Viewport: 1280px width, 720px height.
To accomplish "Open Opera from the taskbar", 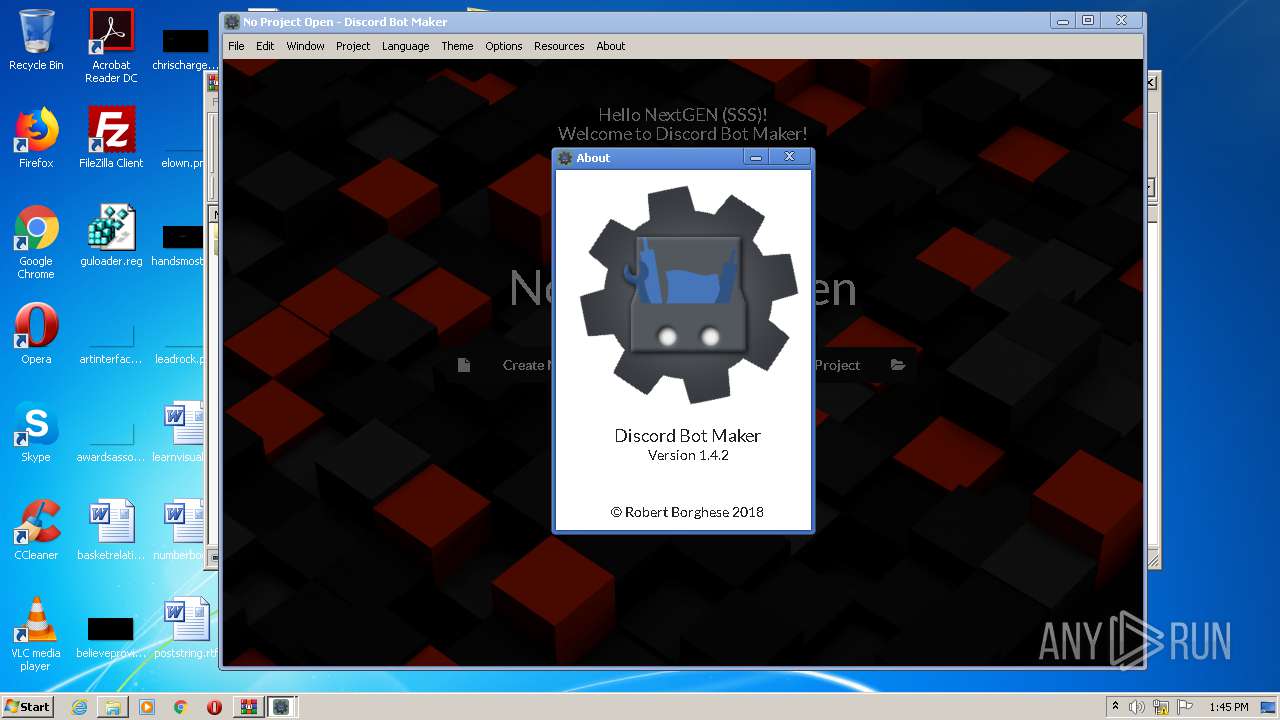I will [214, 707].
